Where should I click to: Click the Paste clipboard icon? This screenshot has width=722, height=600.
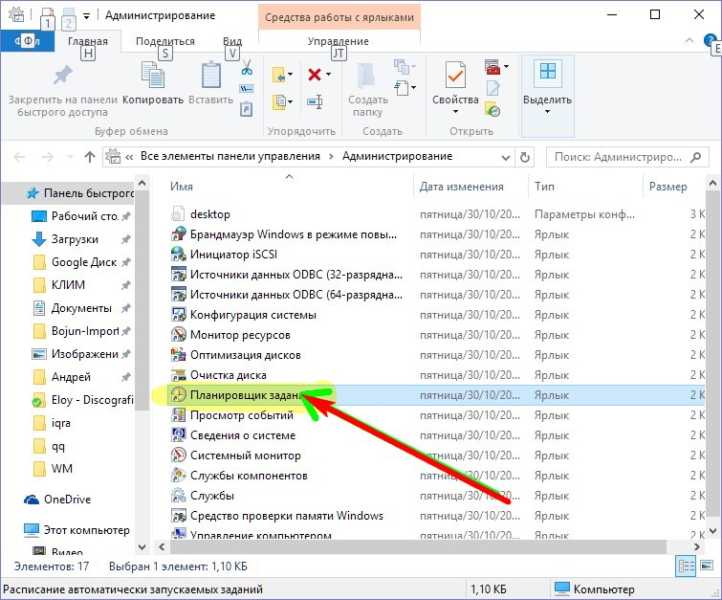pyautogui.click(x=211, y=75)
